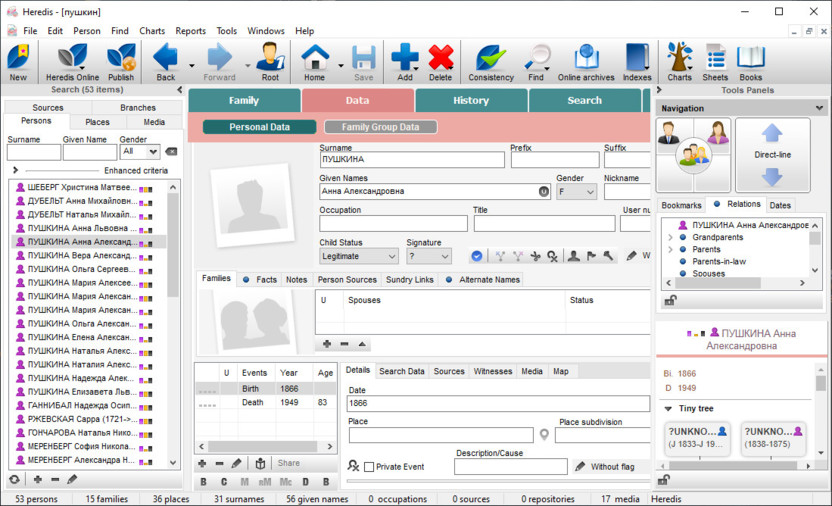Image resolution: width=832 pixels, height=506 pixels.
Task: Open the Books tool
Action: 750,62
